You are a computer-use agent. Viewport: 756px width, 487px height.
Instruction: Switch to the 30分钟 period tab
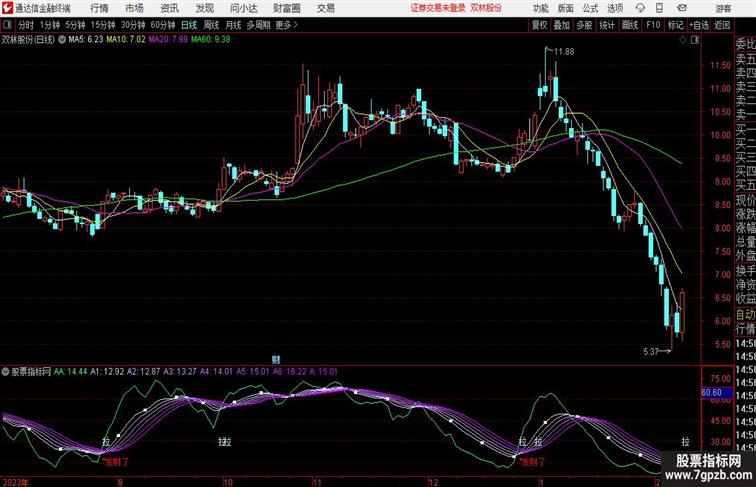point(133,25)
